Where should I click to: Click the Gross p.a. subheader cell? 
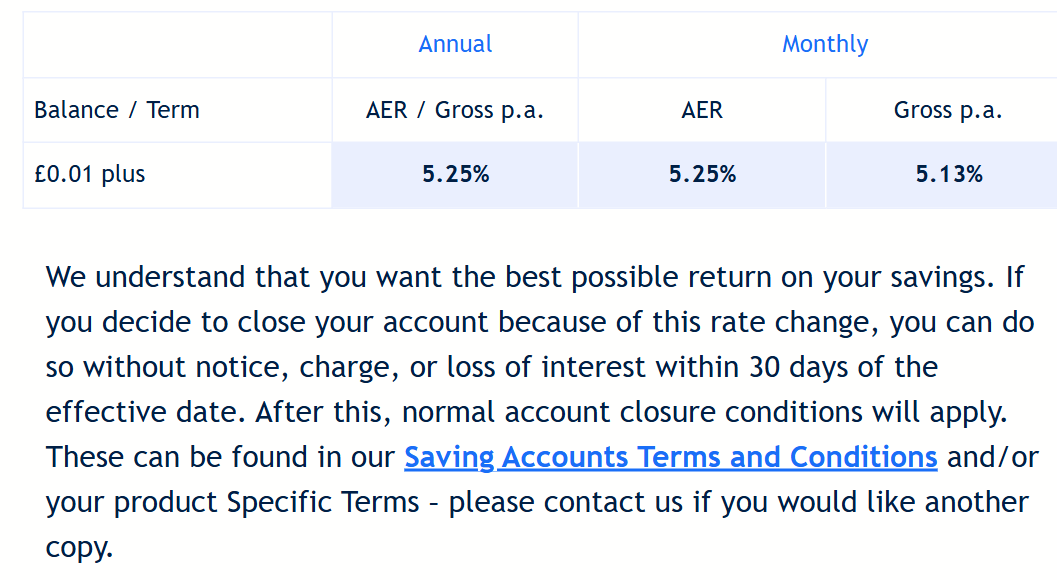pos(948,110)
